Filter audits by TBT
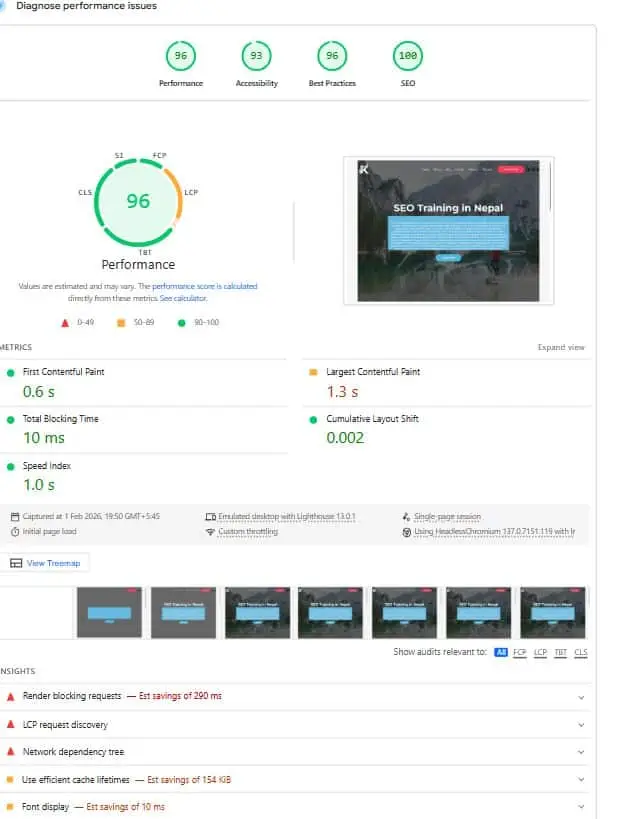This screenshot has height=819, width=623. tap(560, 652)
